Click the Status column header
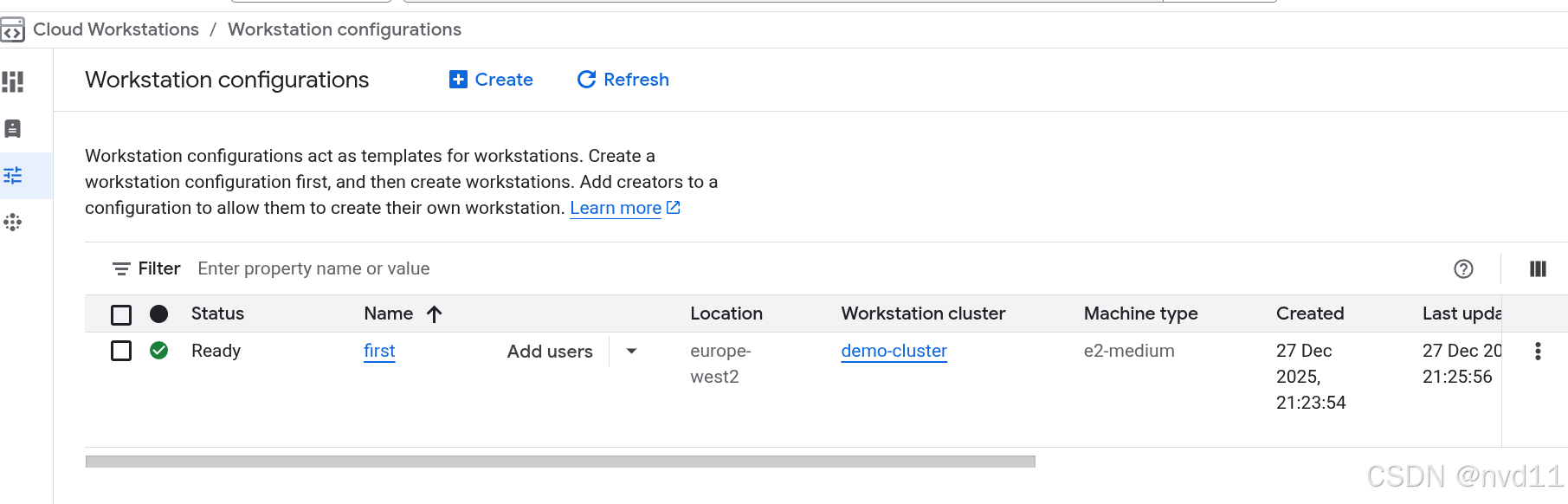This screenshot has height=504, width=1568. pos(217,313)
